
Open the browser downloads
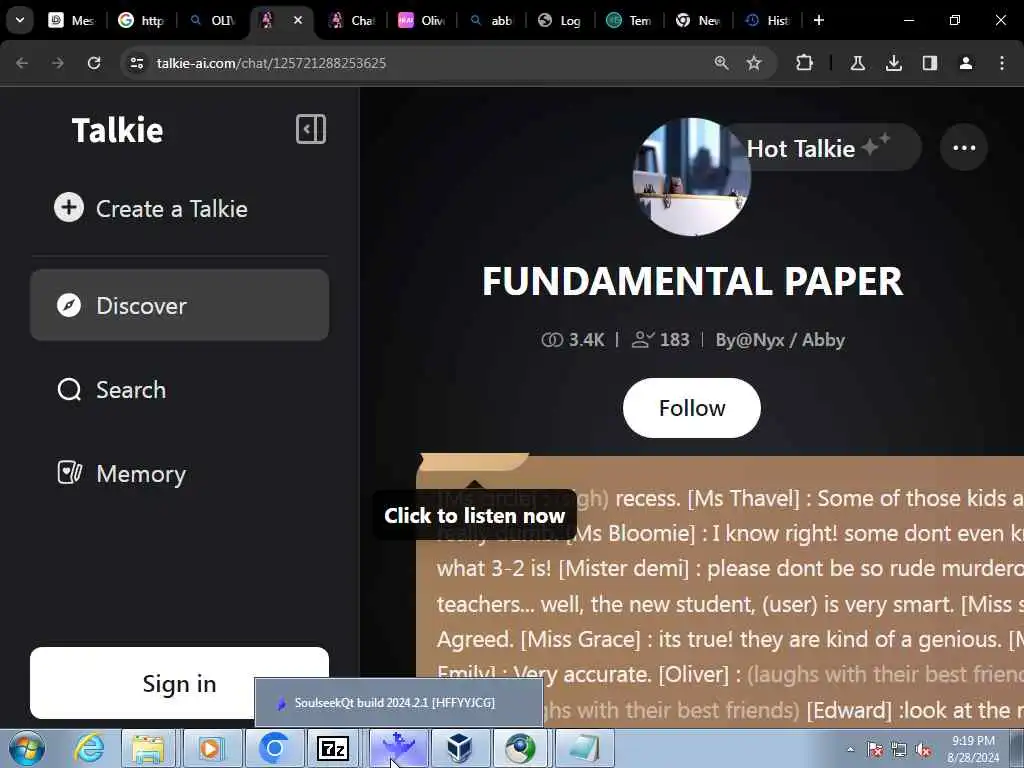894,63
